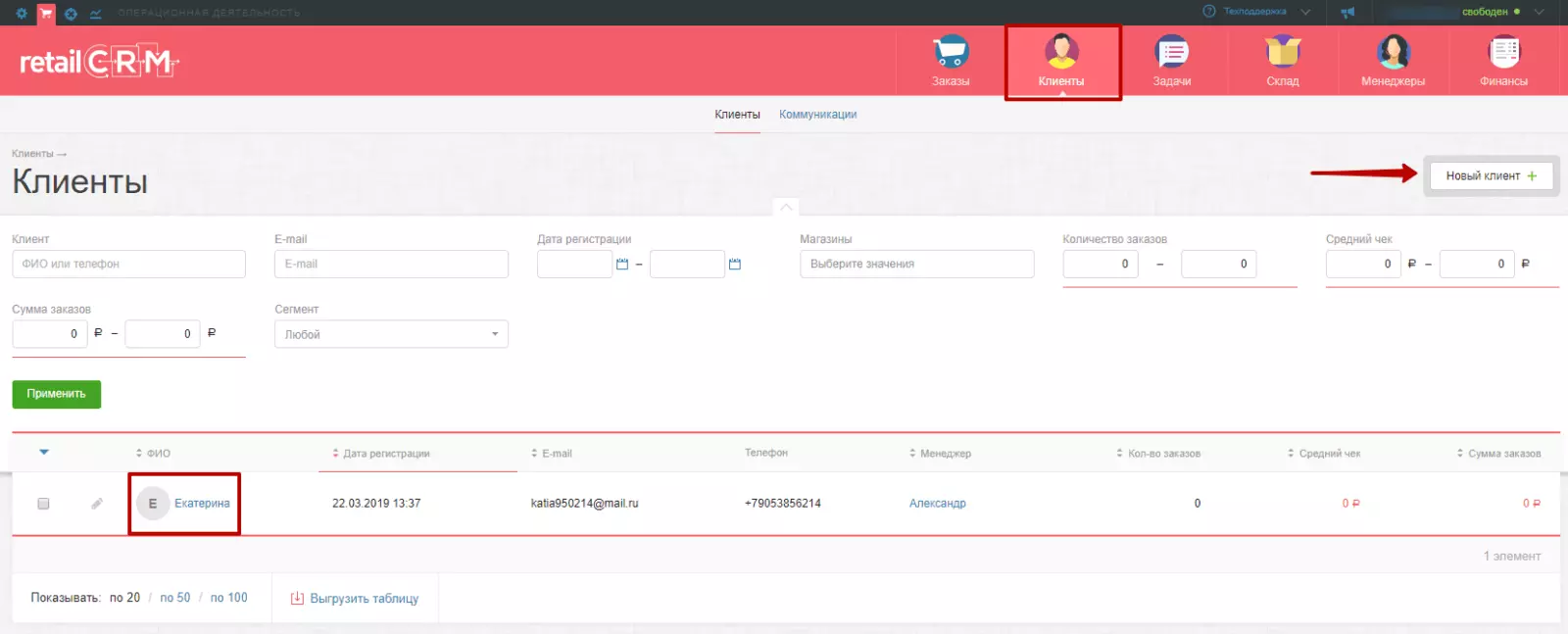Click the свободен status label

(1485, 12)
